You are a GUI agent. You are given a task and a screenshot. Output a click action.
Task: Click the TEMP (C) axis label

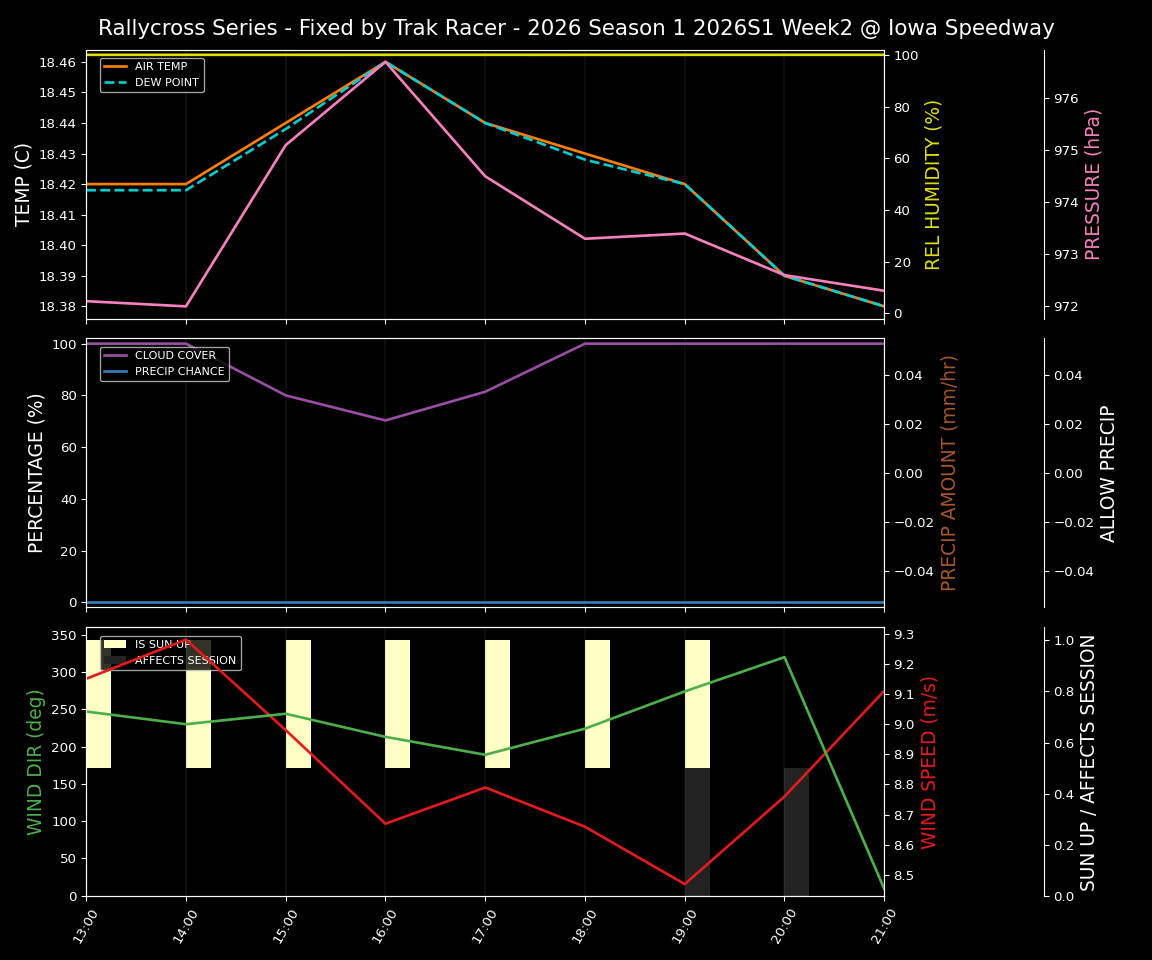click(25, 183)
